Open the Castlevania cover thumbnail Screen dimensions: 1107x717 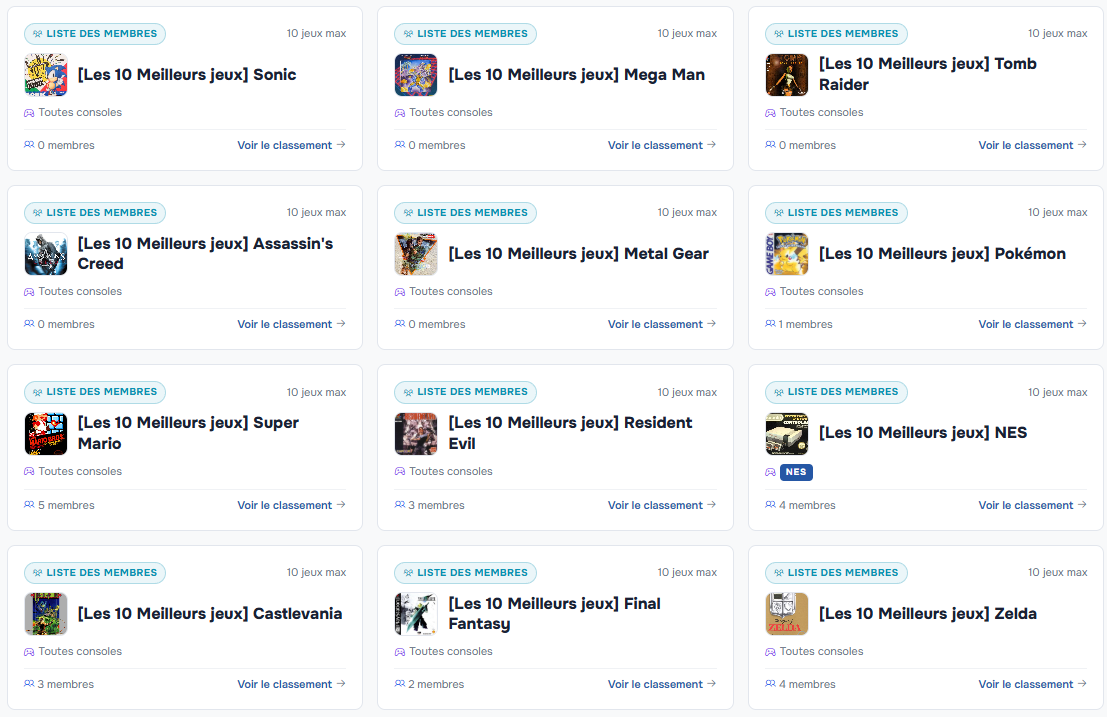pos(46,614)
